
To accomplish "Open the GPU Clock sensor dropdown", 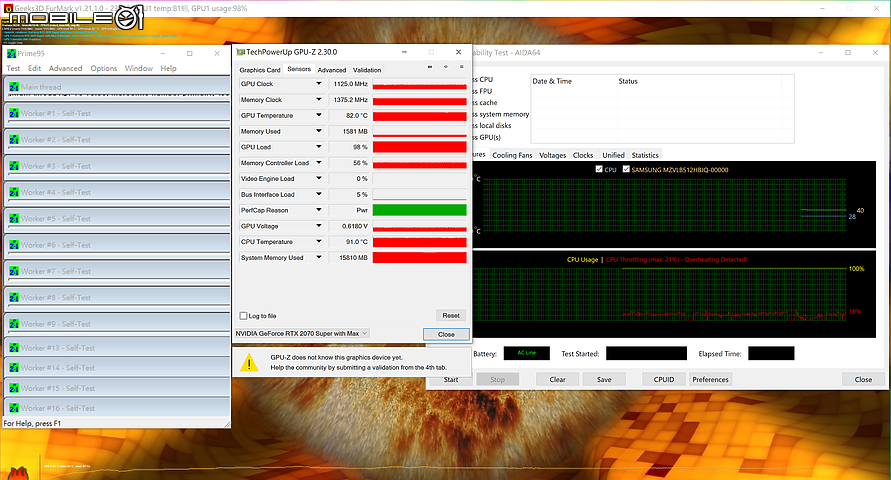I will (319, 84).
